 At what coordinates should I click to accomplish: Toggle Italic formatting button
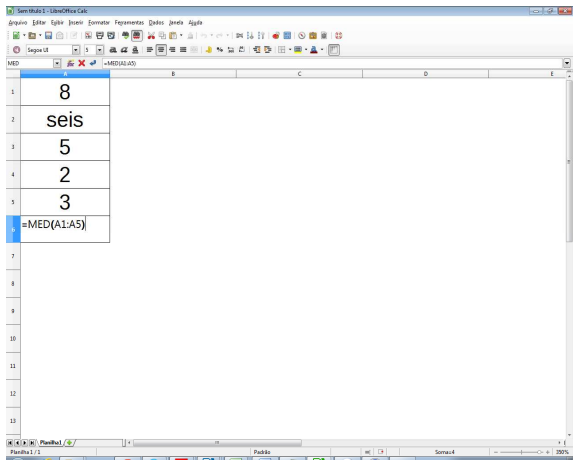(124, 50)
